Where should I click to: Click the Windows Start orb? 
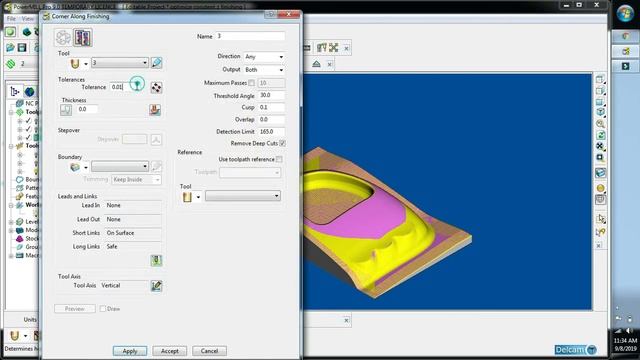(x=625, y=14)
